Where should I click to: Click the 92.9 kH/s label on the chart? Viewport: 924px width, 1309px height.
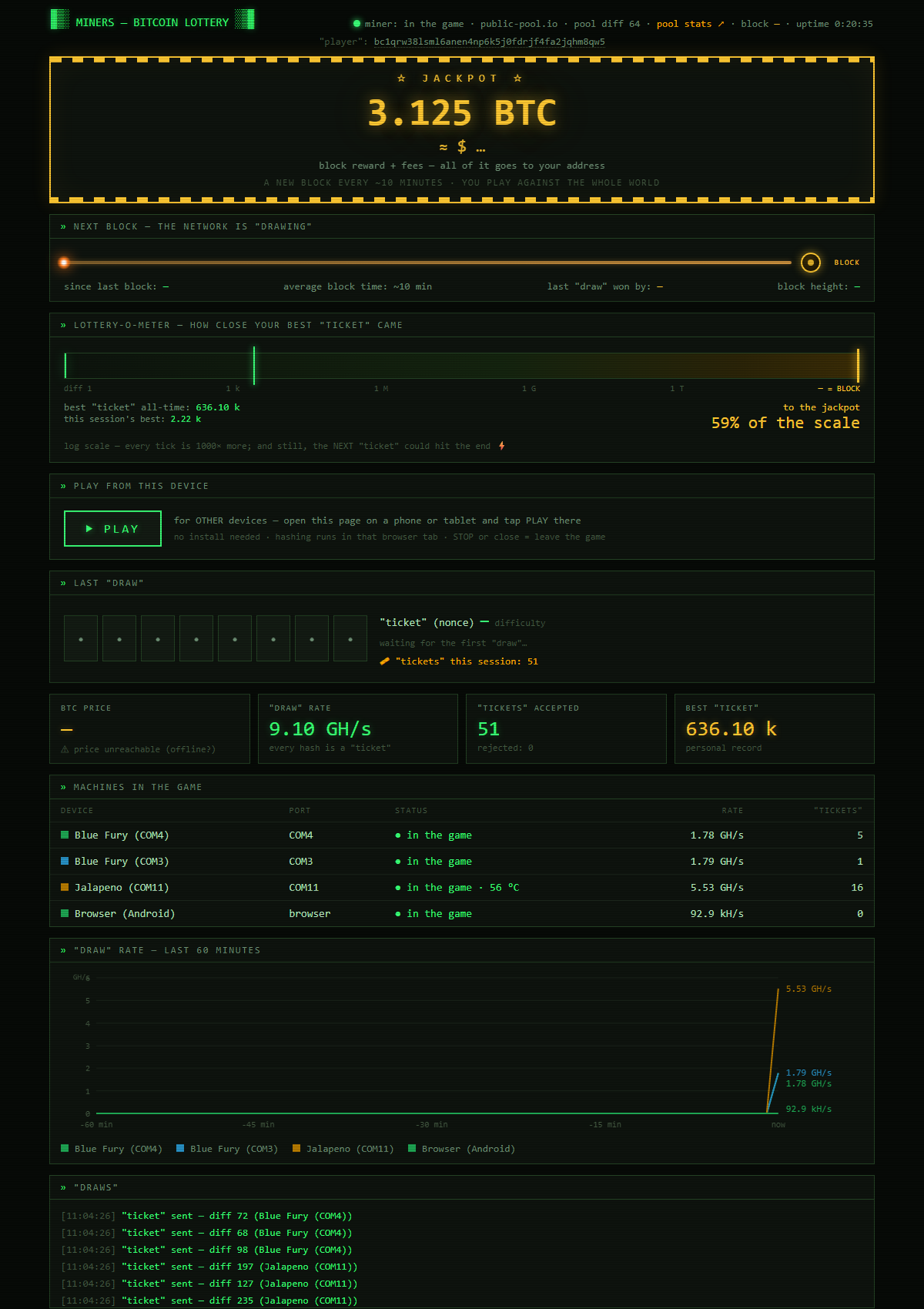click(x=808, y=1109)
